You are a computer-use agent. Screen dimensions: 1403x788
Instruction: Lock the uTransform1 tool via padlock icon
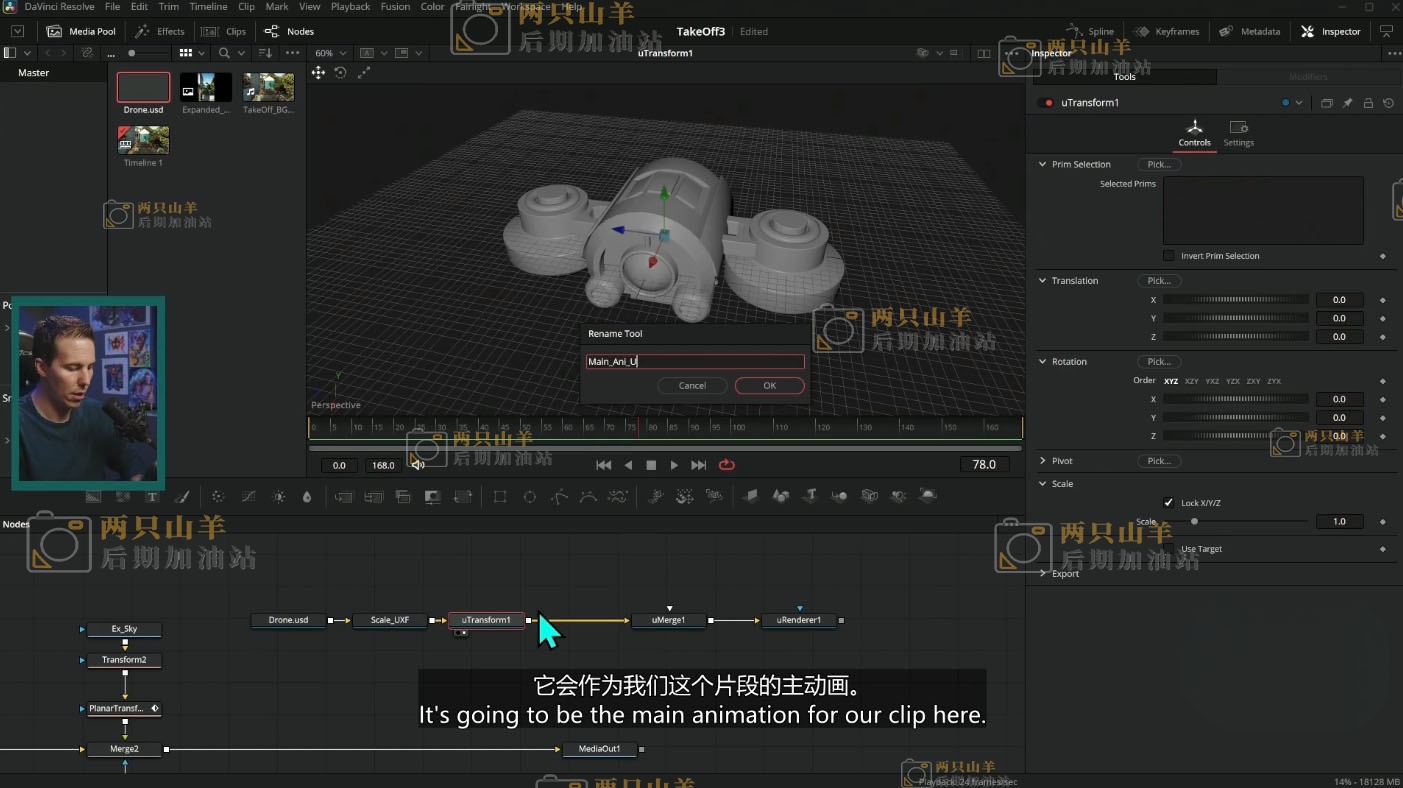point(1368,103)
